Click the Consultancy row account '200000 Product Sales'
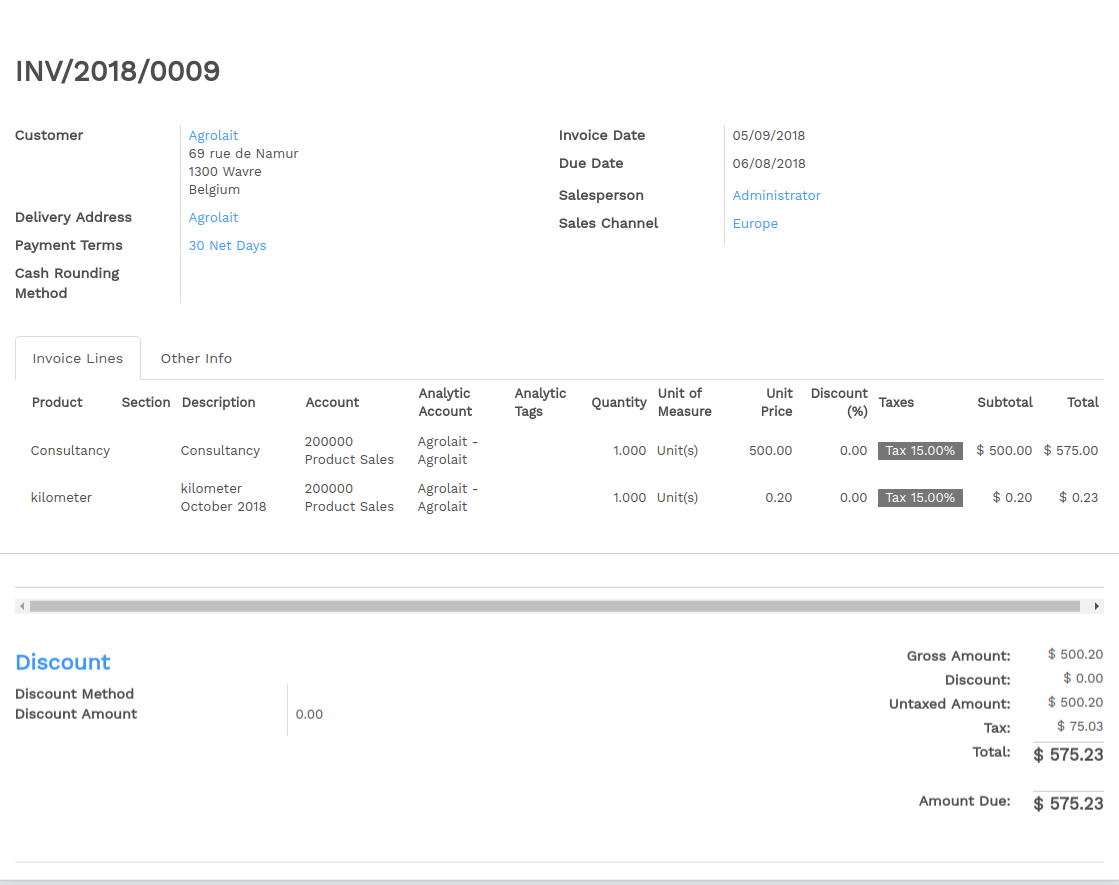The width and height of the screenshot is (1119, 885). coord(349,451)
